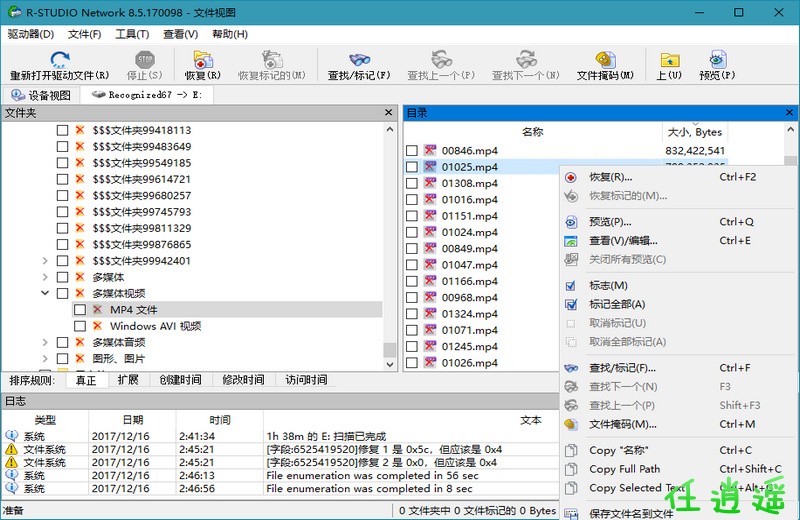
Task: Expand the 多媒体 tree node
Action: coord(45,277)
